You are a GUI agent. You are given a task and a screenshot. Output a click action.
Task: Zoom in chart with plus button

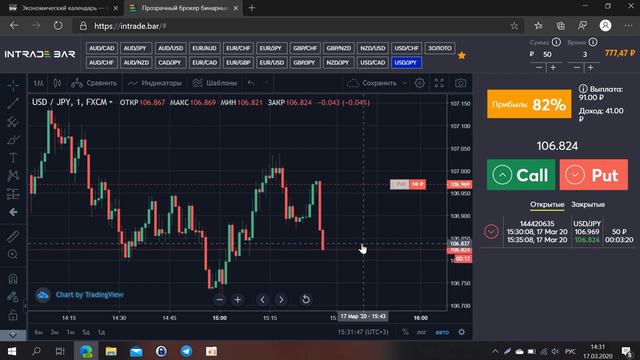(x=238, y=300)
